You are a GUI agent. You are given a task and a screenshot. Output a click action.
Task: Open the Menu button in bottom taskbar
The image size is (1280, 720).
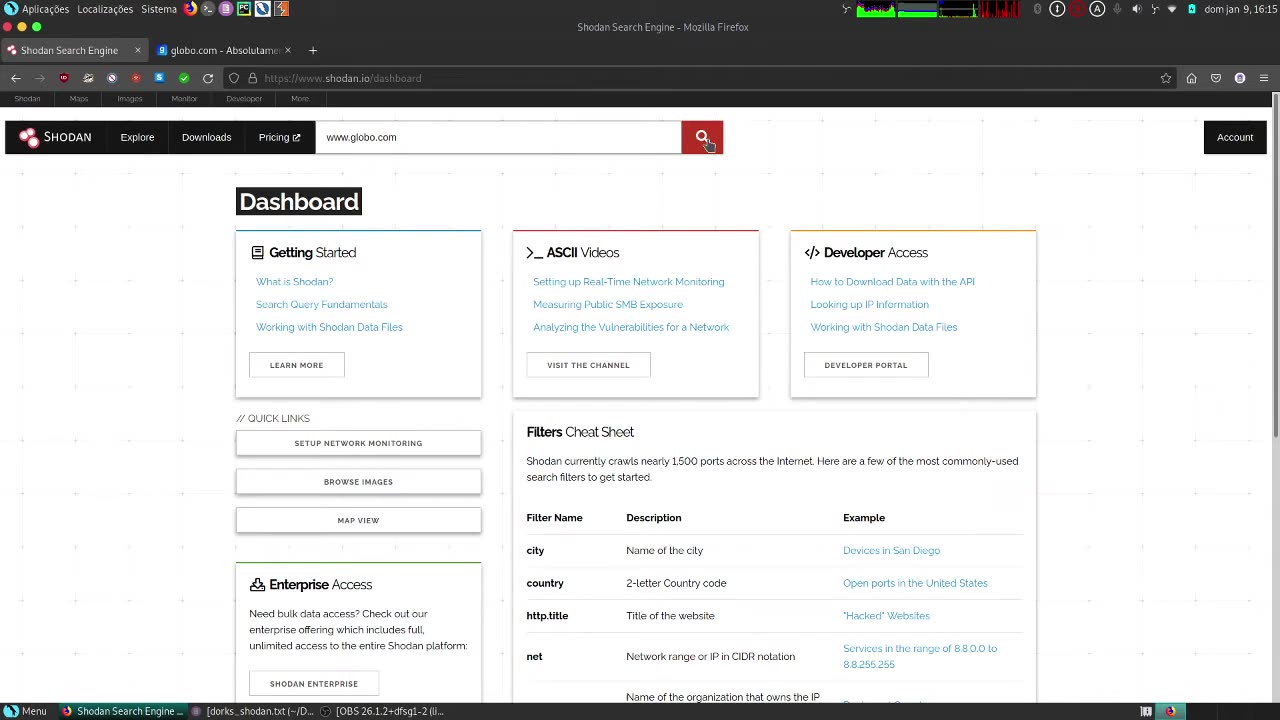pos(25,711)
